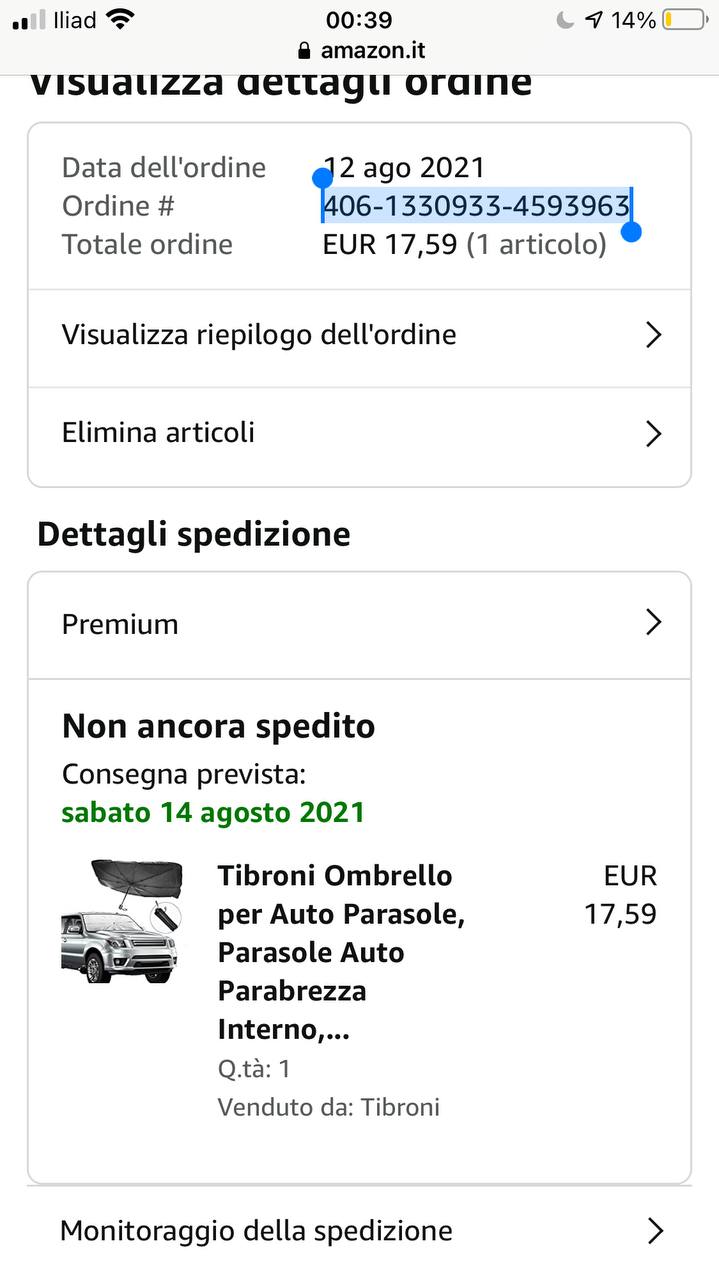Tap the padlock icon beside amazon.it
719x1280 pixels.
(305, 50)
